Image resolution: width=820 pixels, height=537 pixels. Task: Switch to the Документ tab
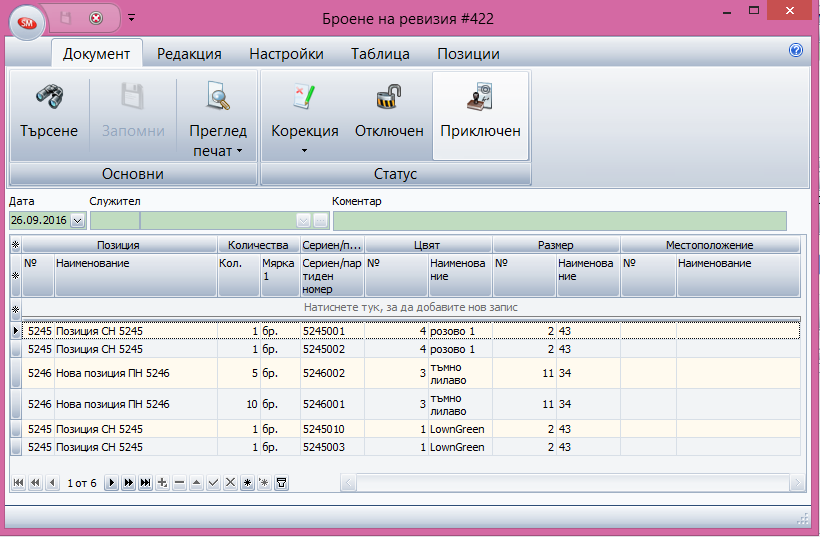[96, 54]
